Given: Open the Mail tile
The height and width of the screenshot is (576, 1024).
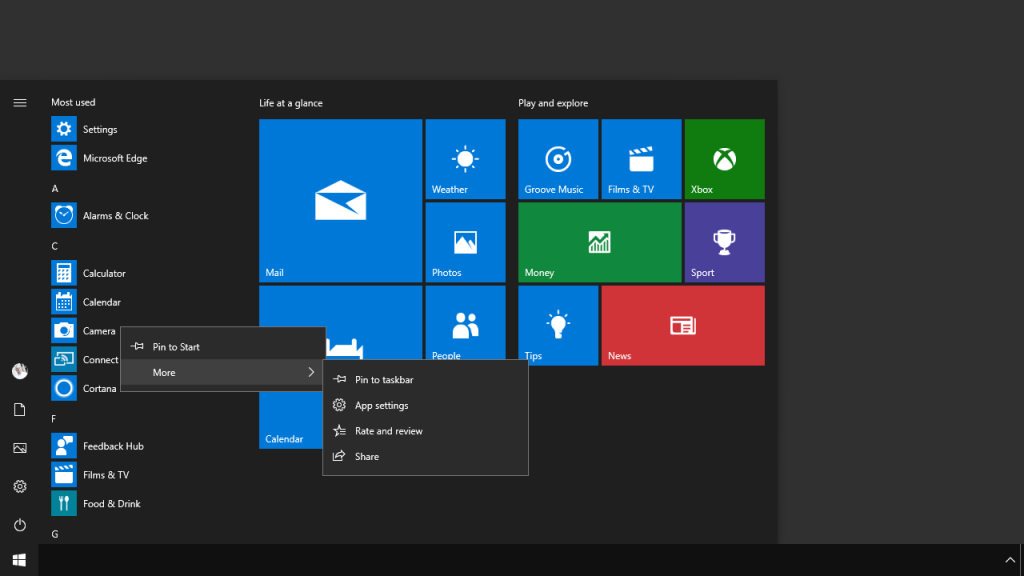Looking at the screenshot, I should [340, 200].
